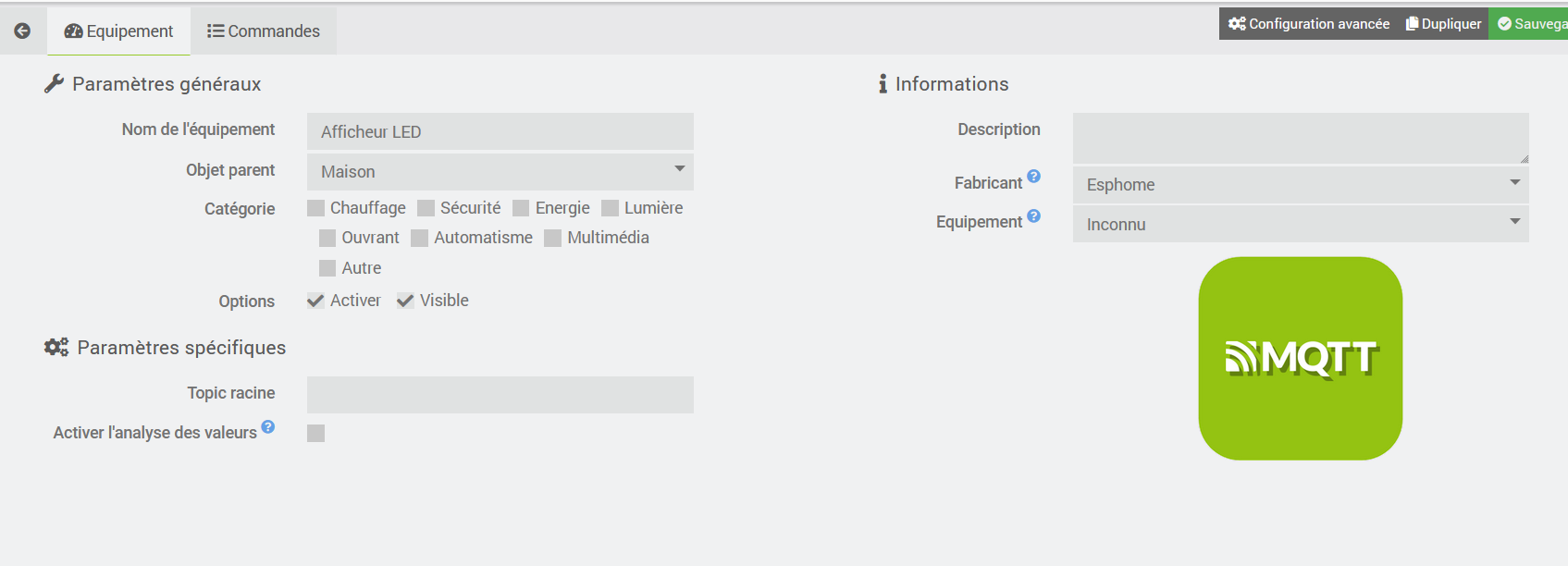
Task: Enable the Chauffage category checkbox
Action: click(316, 208)
